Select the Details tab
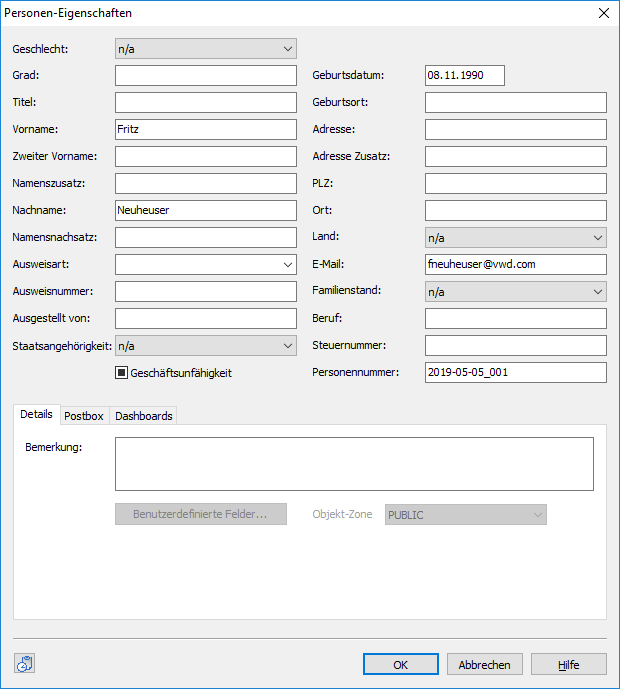The height and width of the screenshot is (689, 620). pyautogui.click(x=36, y=415)
